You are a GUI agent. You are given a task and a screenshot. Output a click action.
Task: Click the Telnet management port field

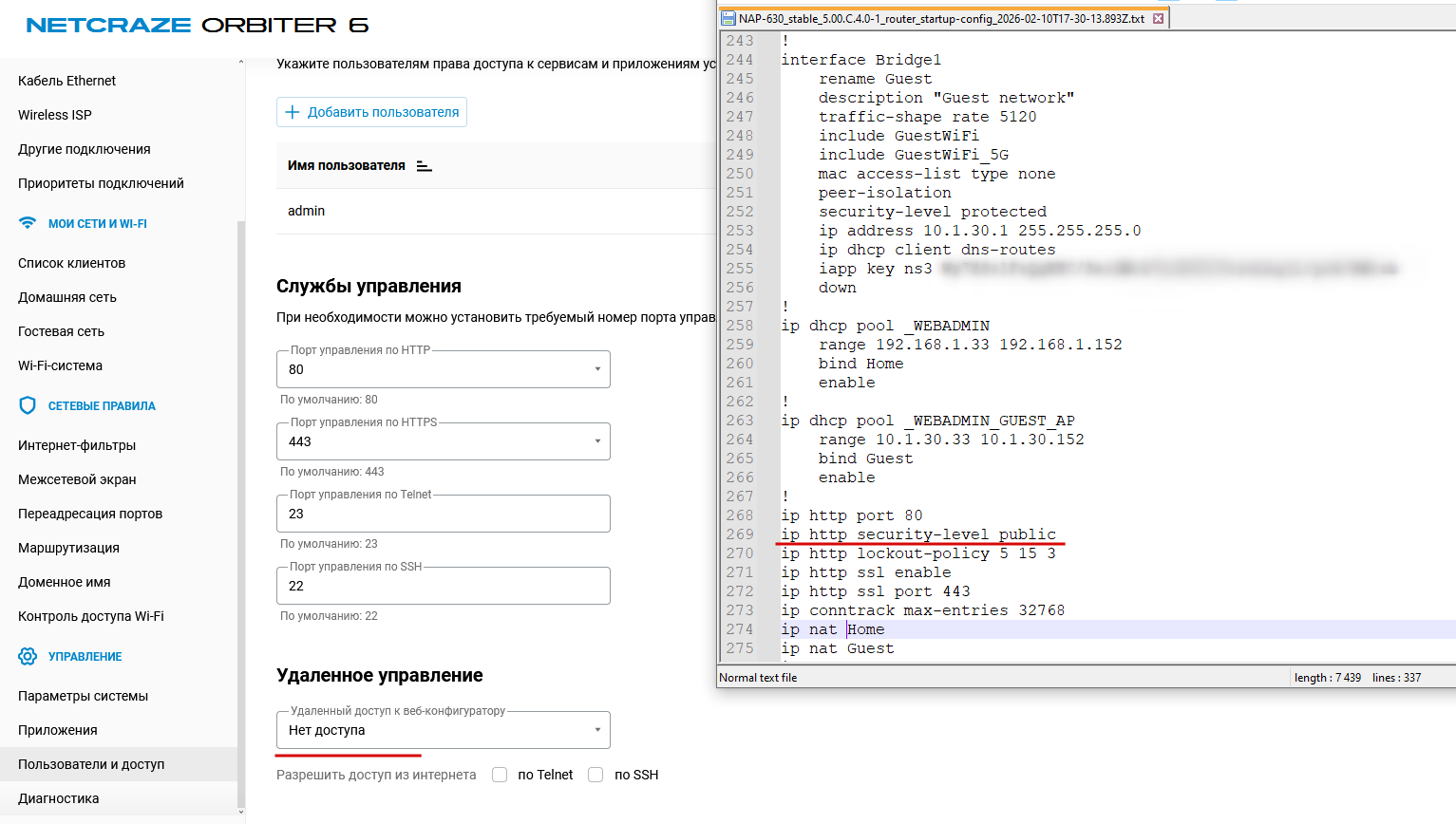tap(443, 514)
